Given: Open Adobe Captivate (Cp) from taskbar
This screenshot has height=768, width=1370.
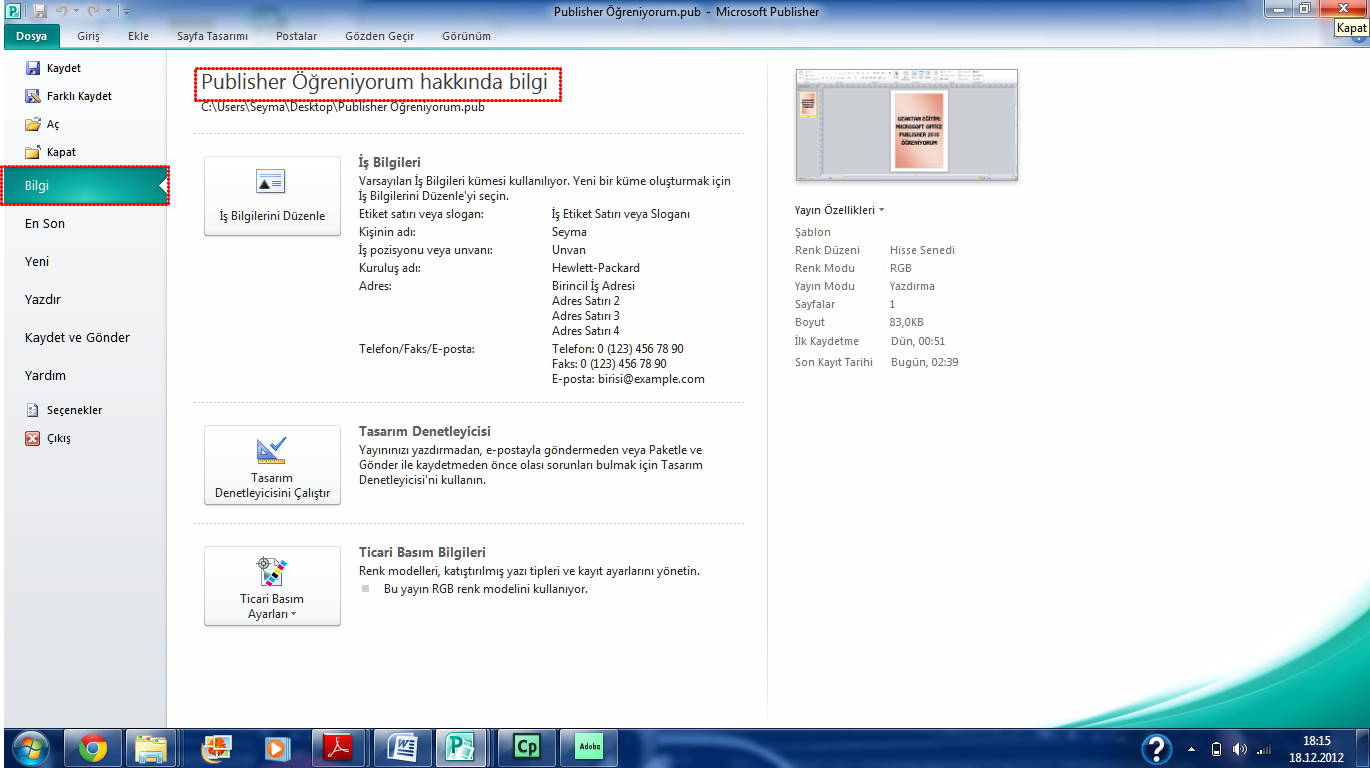Looking at the screenshot, I should (x=526, y=748).
